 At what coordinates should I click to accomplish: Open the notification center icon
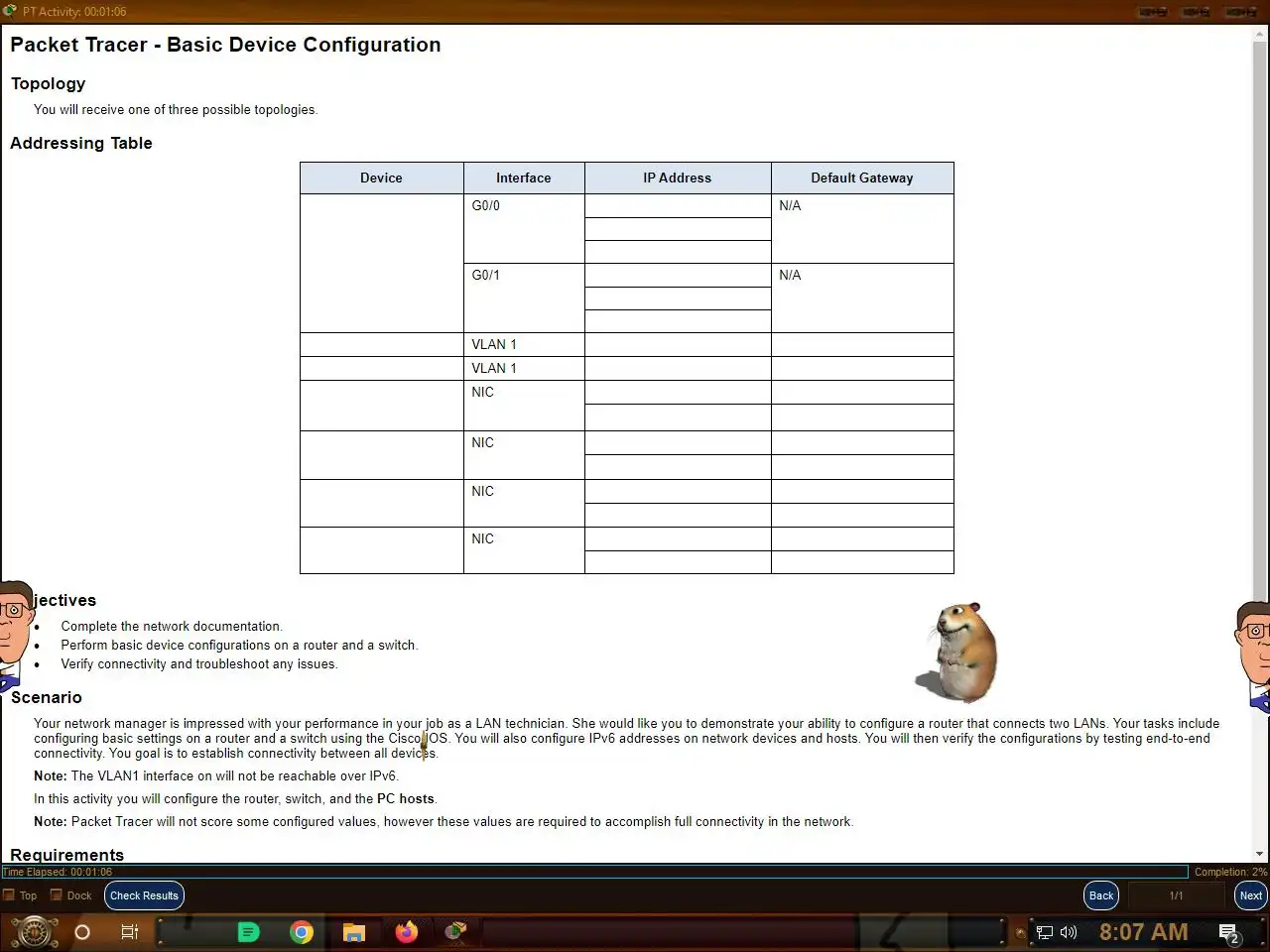click(1229, 933)
